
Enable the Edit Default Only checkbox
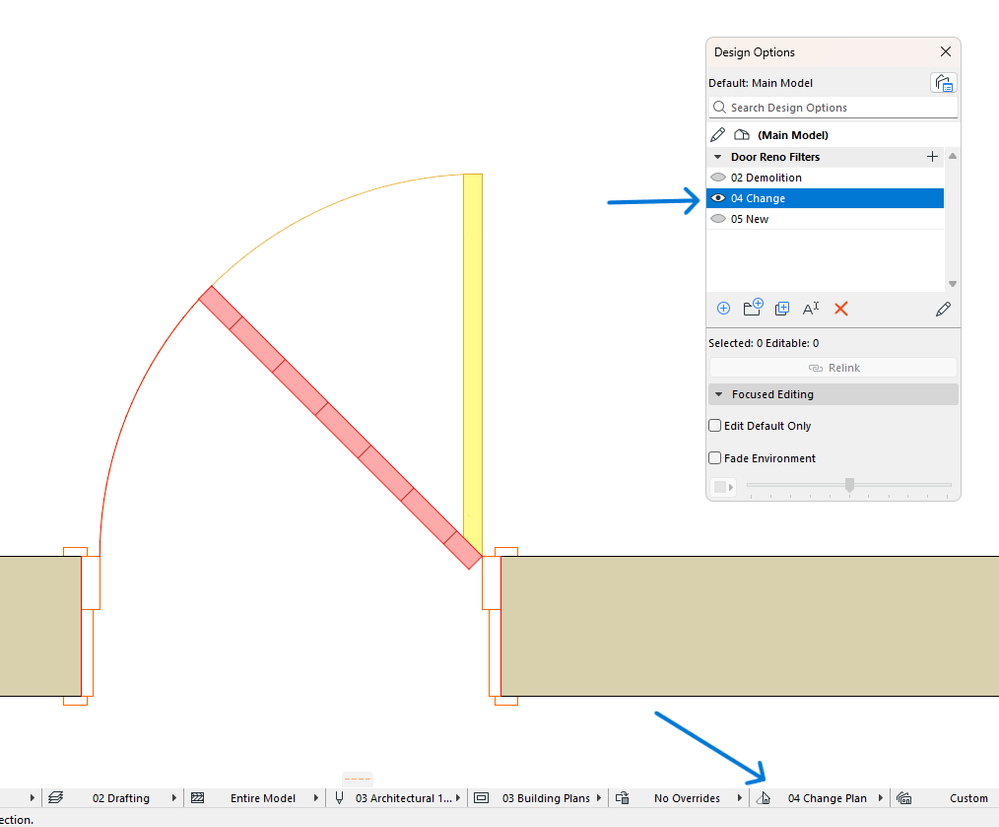click(715, 426)
